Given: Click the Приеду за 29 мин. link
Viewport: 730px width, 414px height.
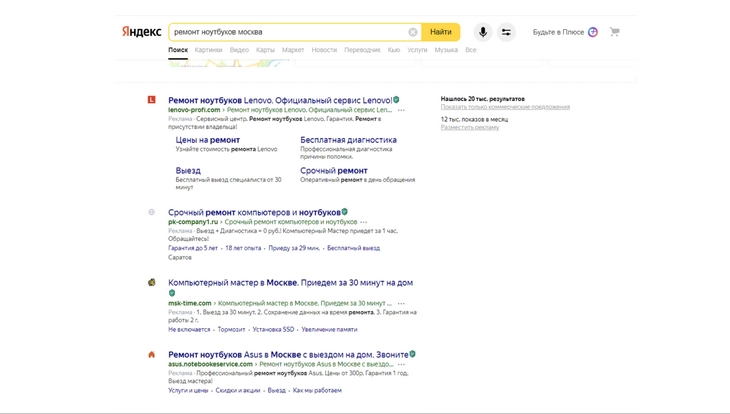Looking at the screenshot, I should pos(294,248).
